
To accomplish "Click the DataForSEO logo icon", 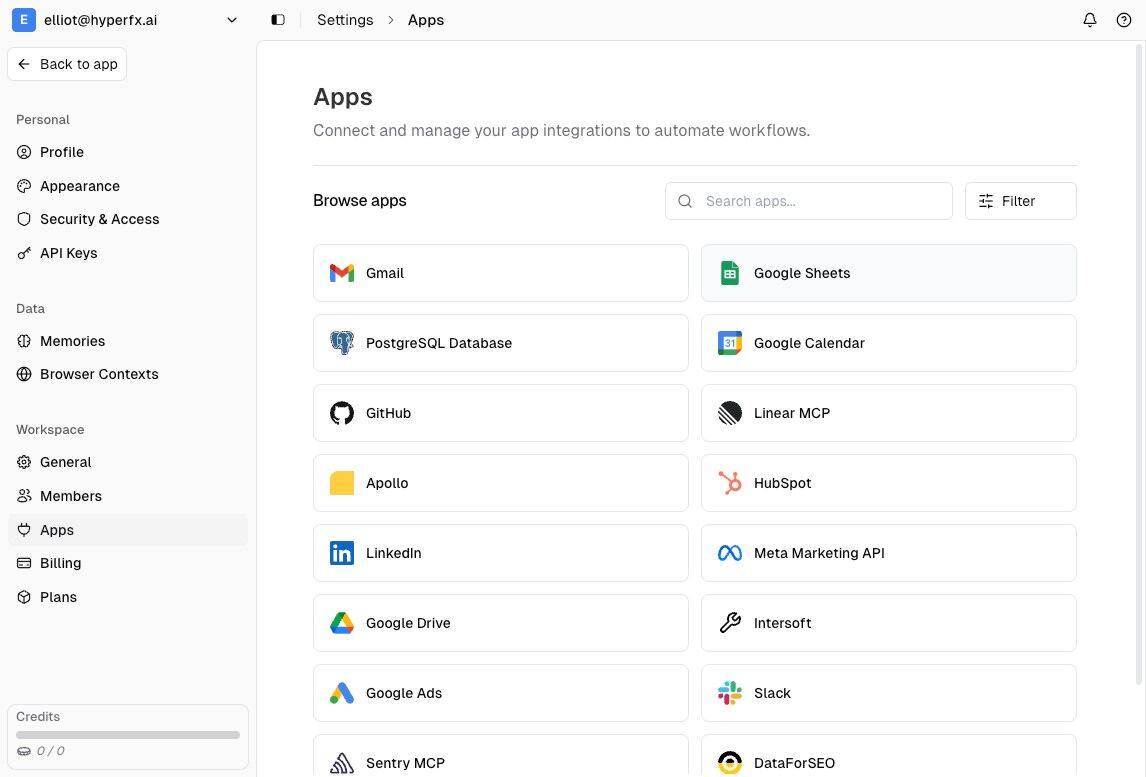I will coord(729,763).
